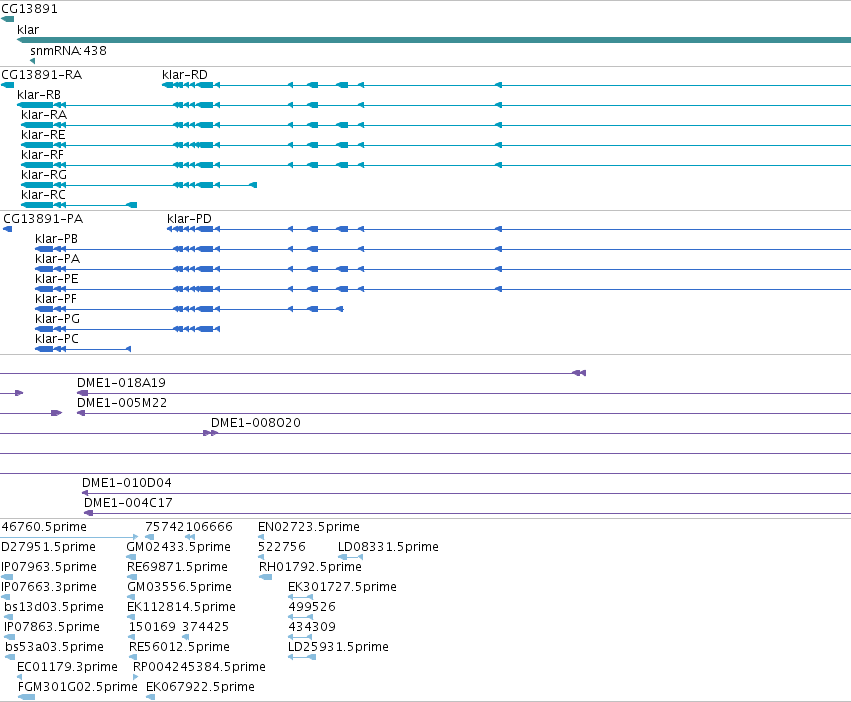This screenshot has width=851, height=702.
Task: Select the GM03556.5prime EST label
Action: pos(180,587)
